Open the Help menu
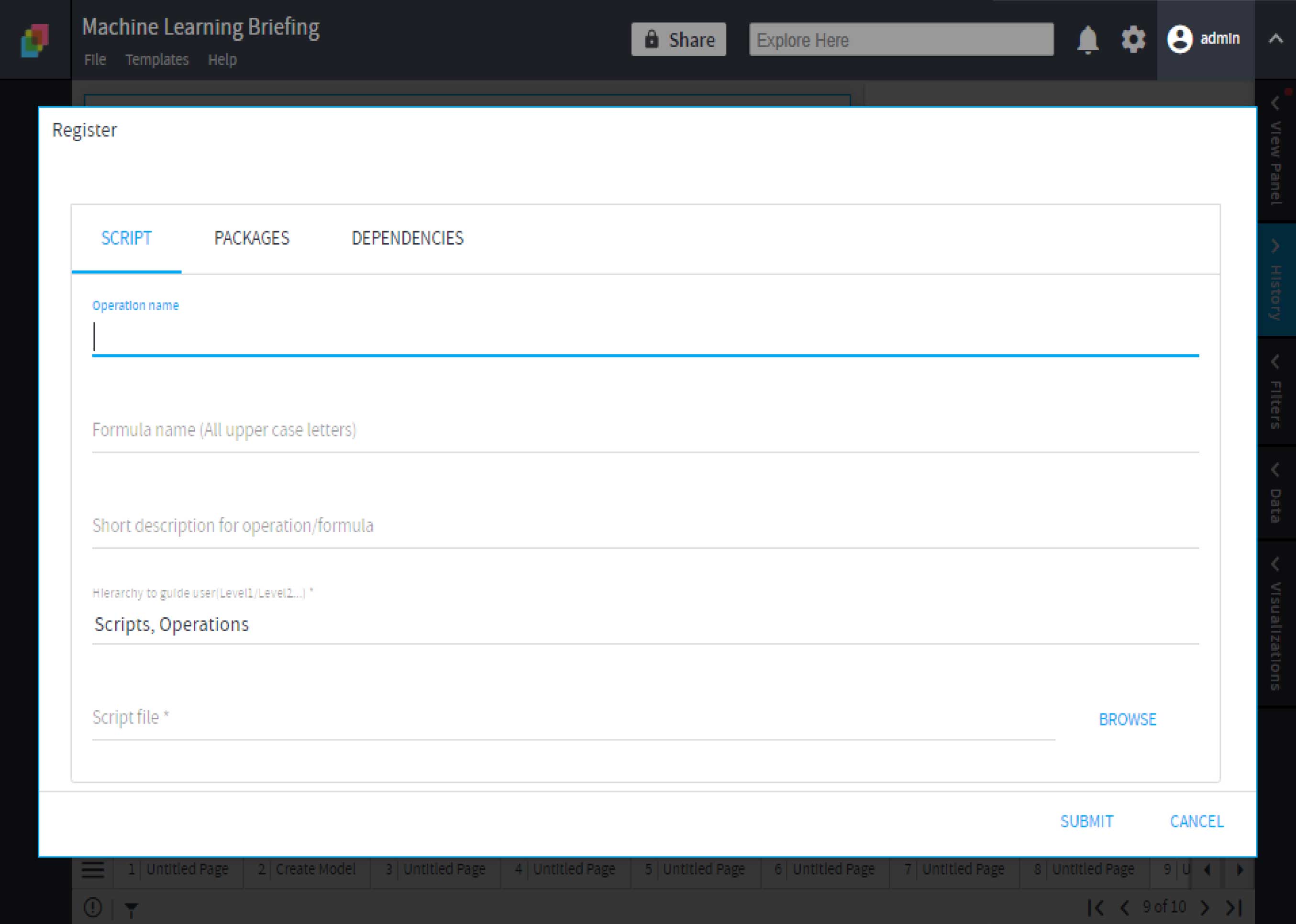 (222, 59)
